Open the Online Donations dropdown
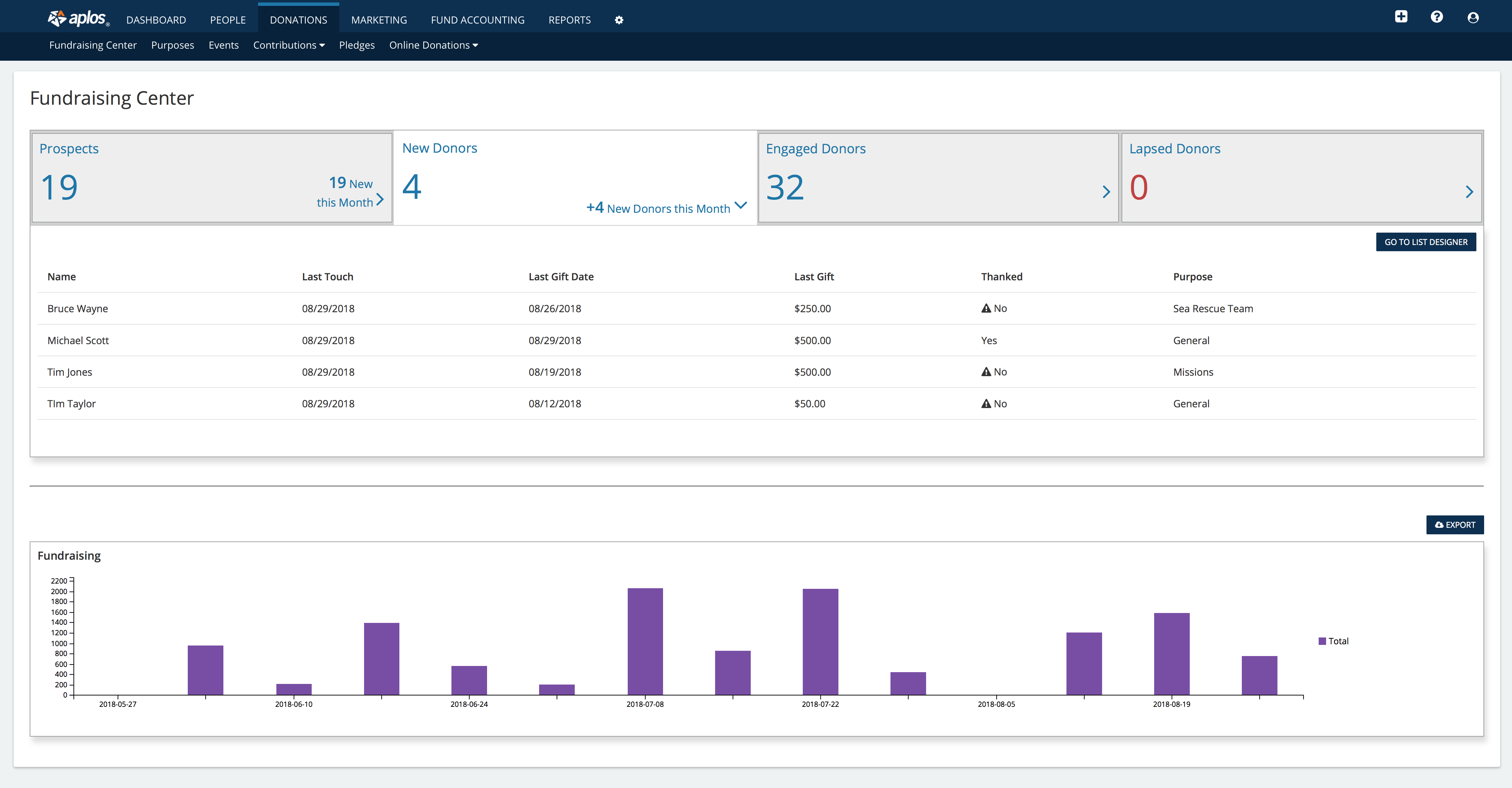This screenshot has width=1512, height=788. pos(433,45)
